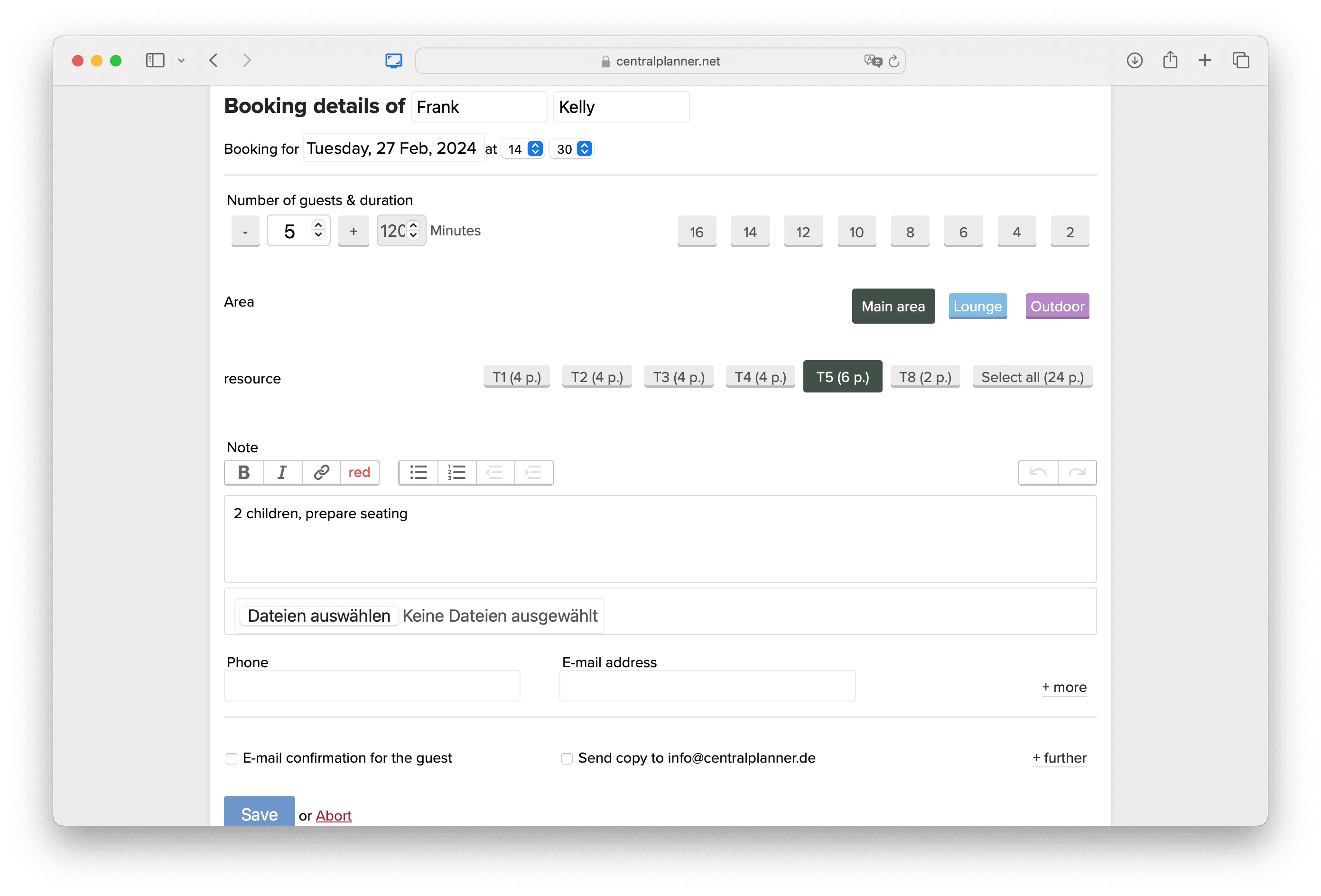Click the screen-sharing icon beside address bar
Image resolution: width=1321 pixels, height=896 pixels.
coord(394,61)
